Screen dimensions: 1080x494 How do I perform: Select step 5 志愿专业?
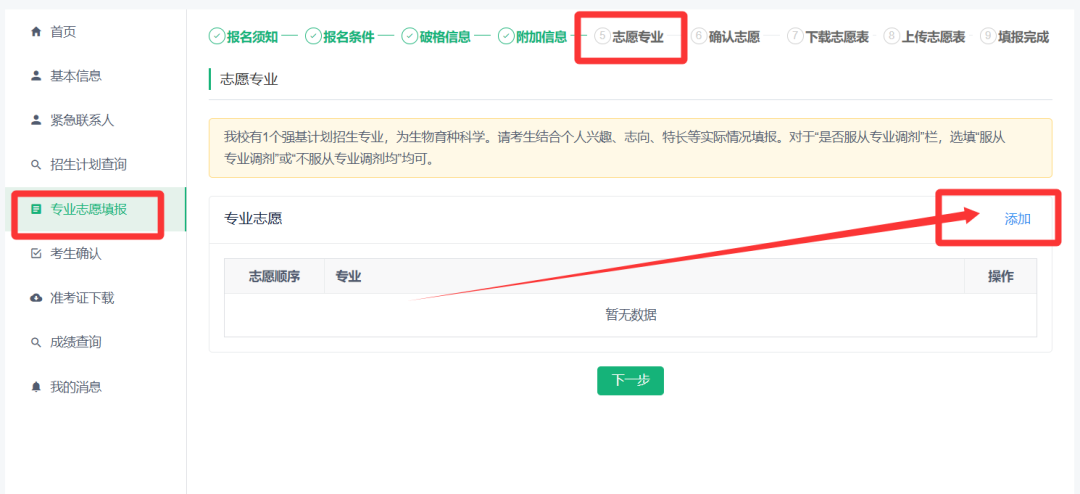(628, 37)
